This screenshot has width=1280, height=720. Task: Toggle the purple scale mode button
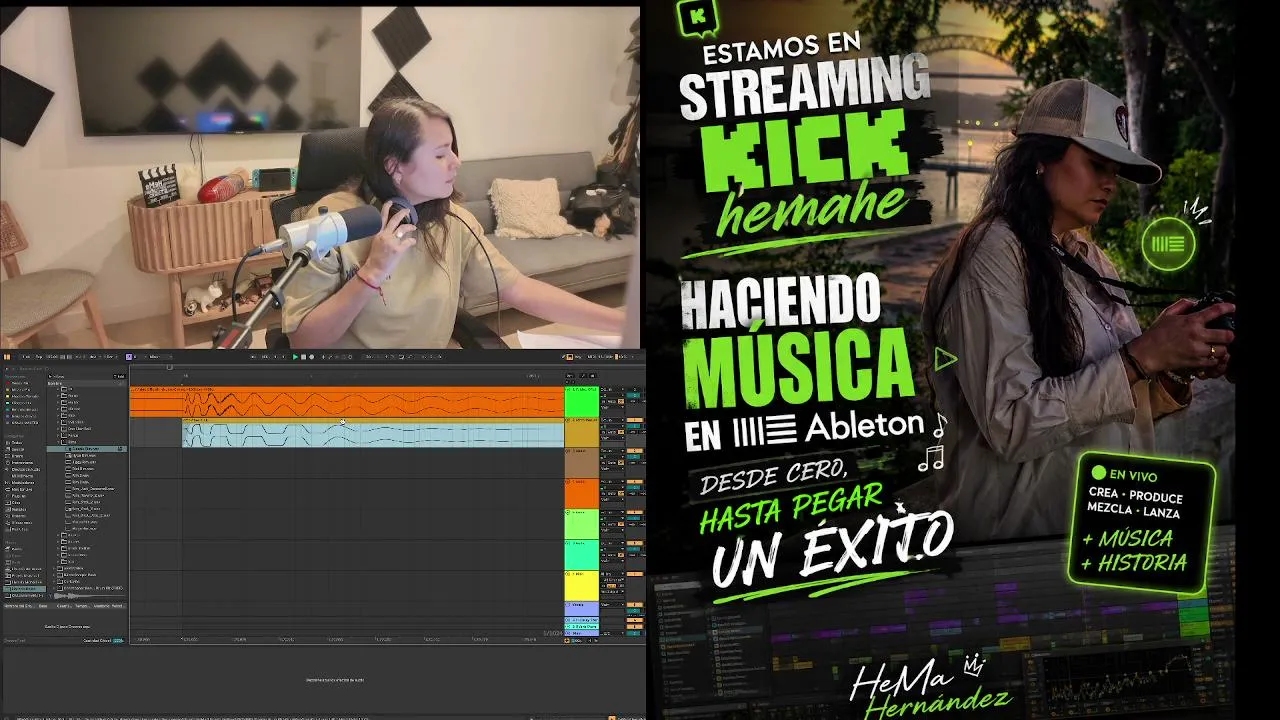[130, 357]
